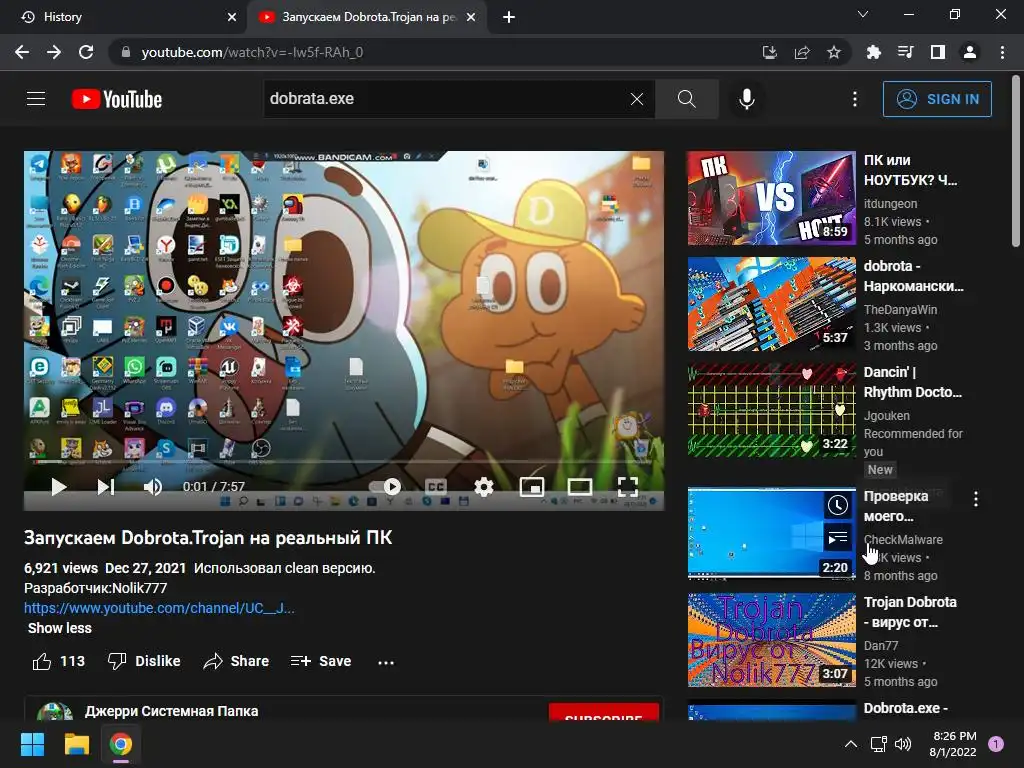Toggle the autoplay switch in player
Viewport: 1024px width, 768px height.
pos(385,487)
